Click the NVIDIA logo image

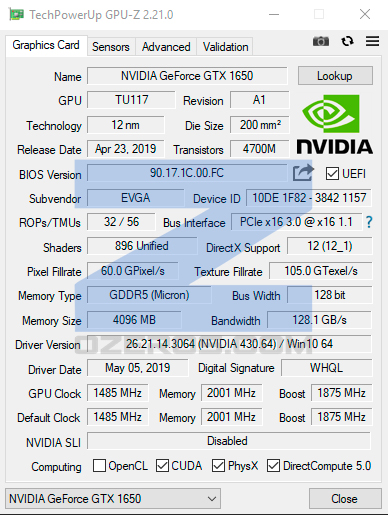(335, 124)
